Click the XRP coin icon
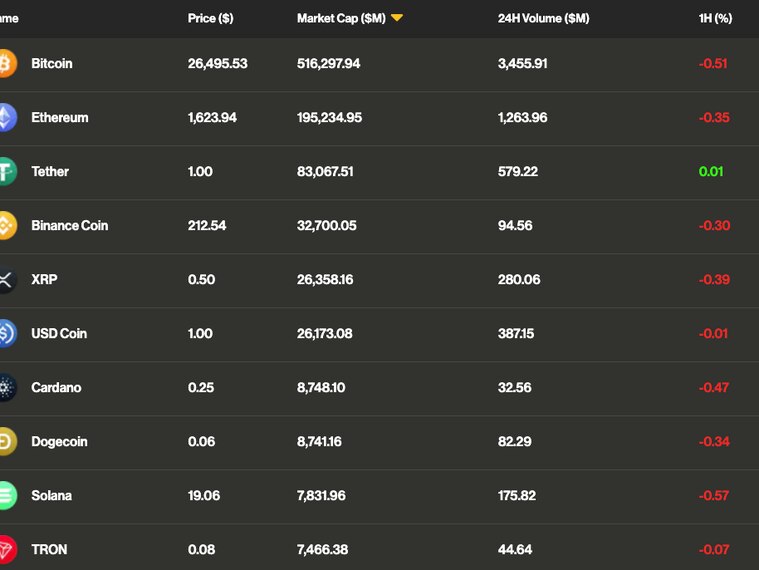Image resolution: width=759 pixels, height=570 pixels. point(6,279)
